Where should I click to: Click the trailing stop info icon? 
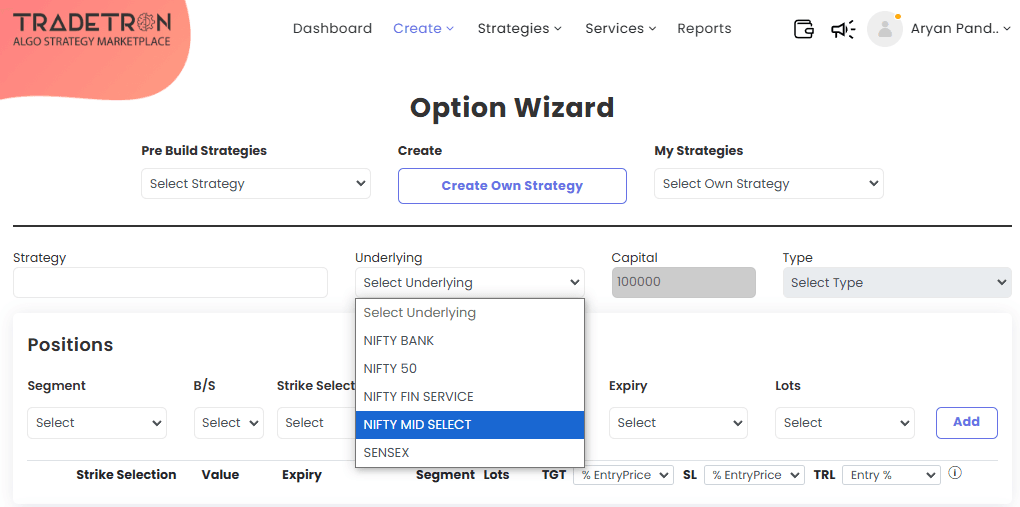click(x=955, y=473)
